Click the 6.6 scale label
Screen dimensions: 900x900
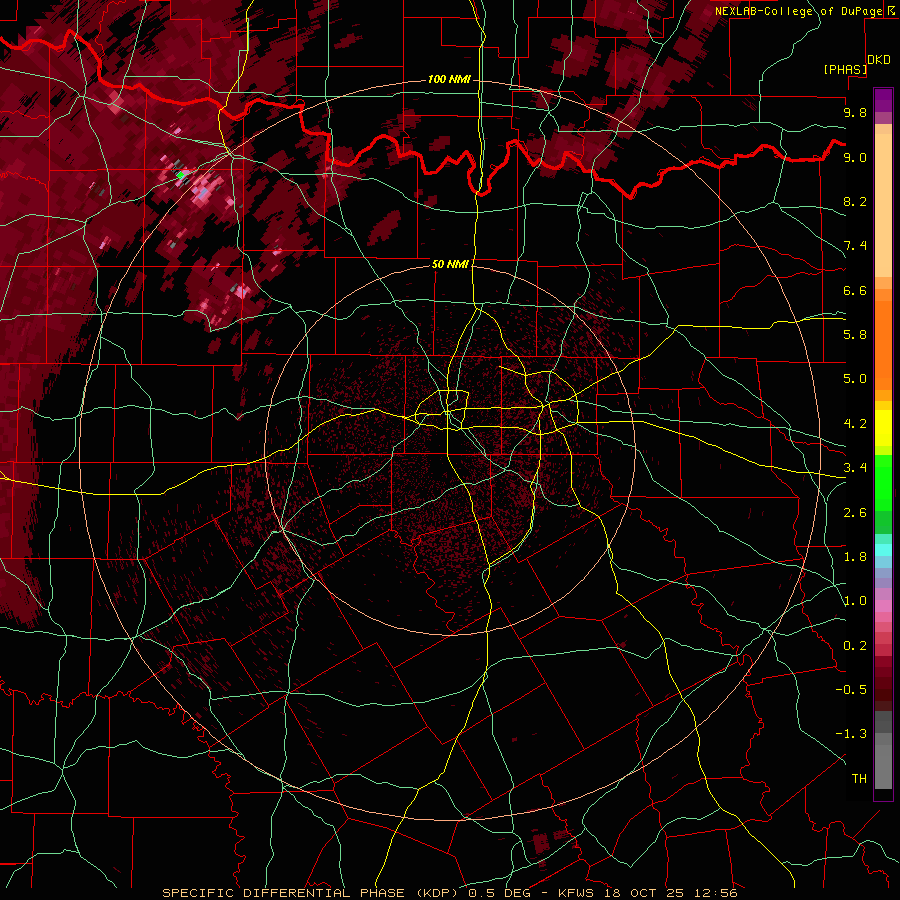pos(855,290)
